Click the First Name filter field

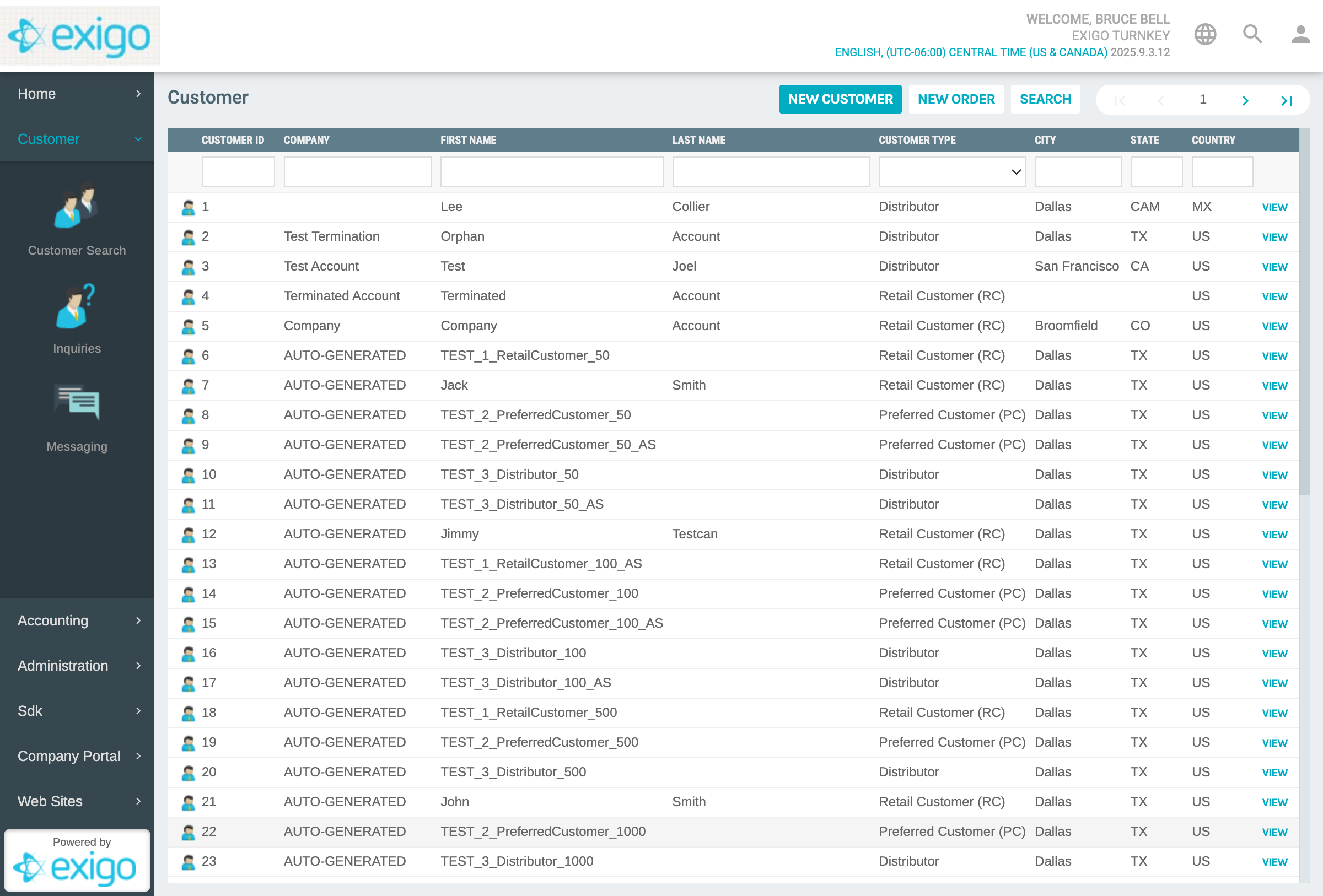click(551, 172)
